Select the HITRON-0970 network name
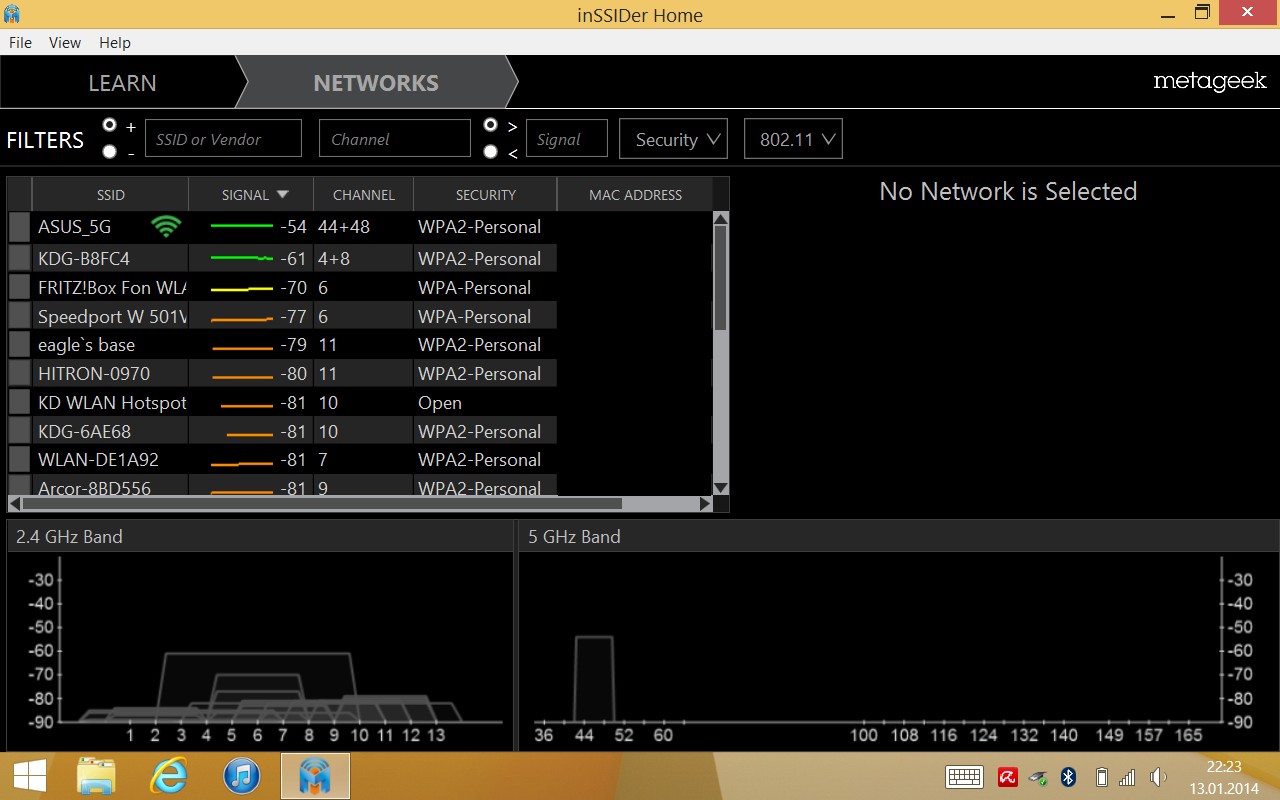 point(94,374)
